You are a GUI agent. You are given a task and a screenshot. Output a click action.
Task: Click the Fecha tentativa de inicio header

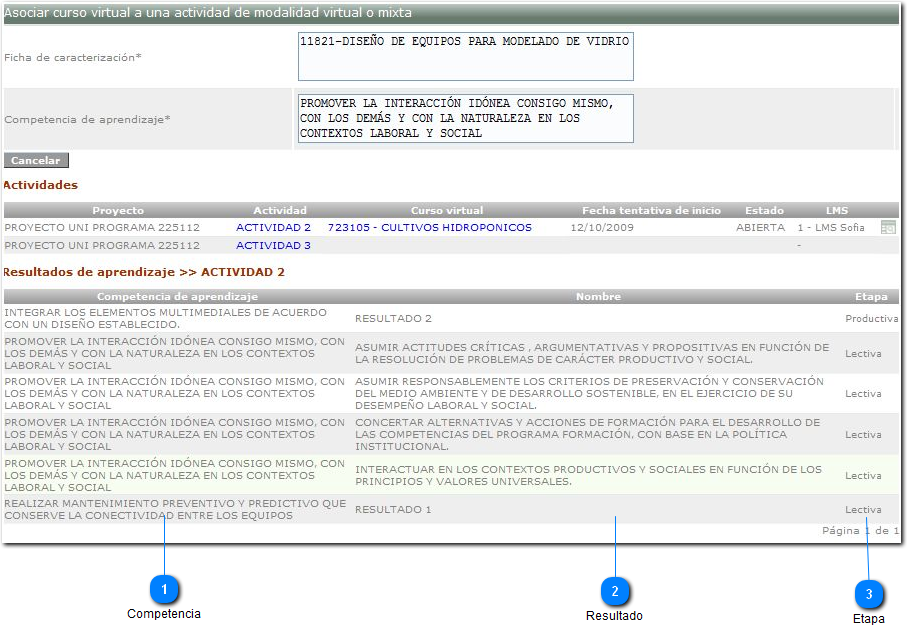coord(651,210)
